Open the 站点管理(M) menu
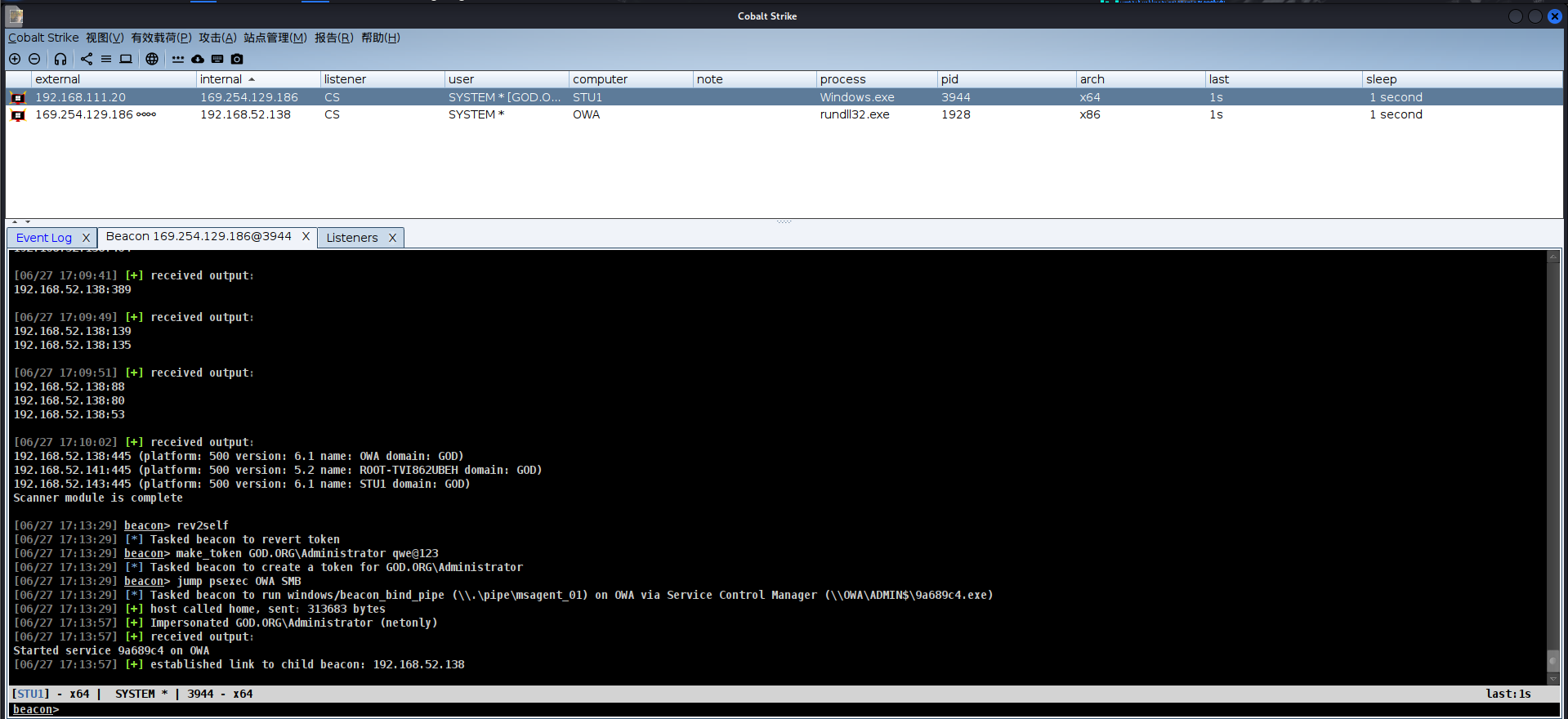Image resolution: width=1568 pixels, height=719 pixels. pyautogui.click(x=275, y=38)
